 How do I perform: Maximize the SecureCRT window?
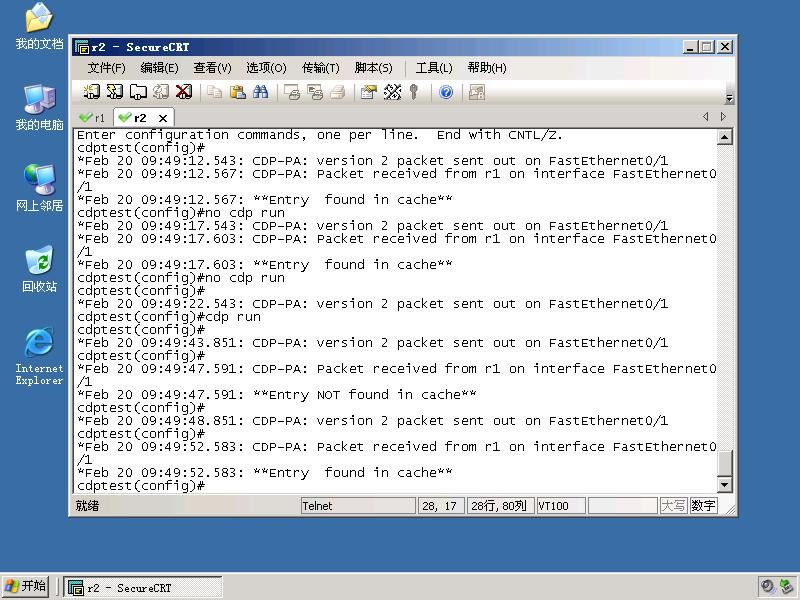point(707,47)
